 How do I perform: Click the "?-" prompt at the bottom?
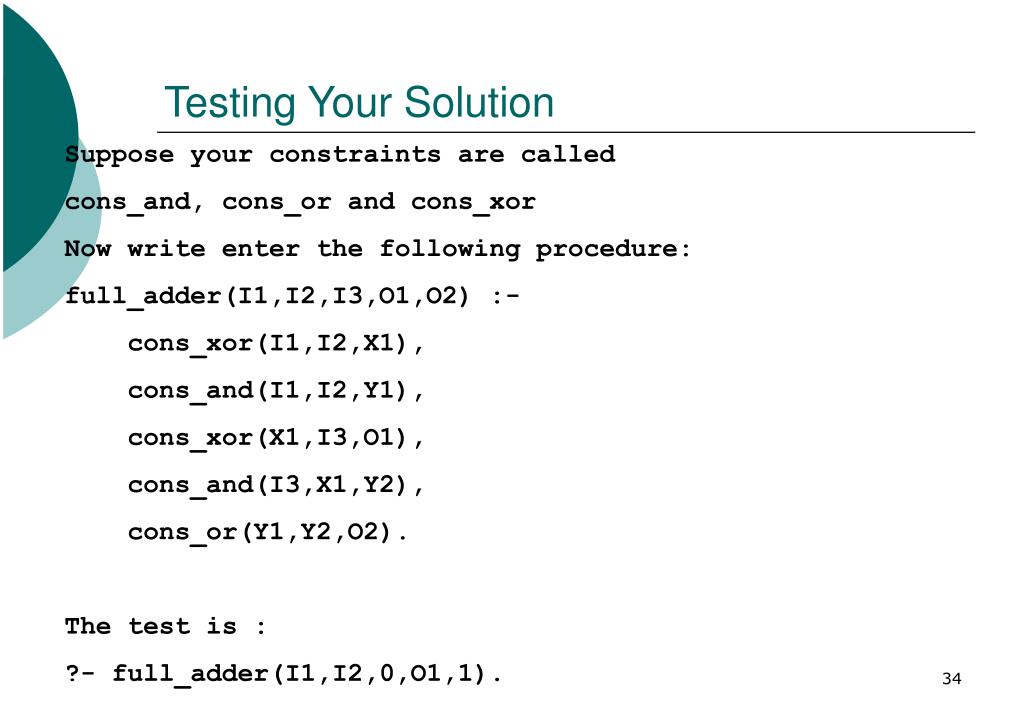pos(80,672)
